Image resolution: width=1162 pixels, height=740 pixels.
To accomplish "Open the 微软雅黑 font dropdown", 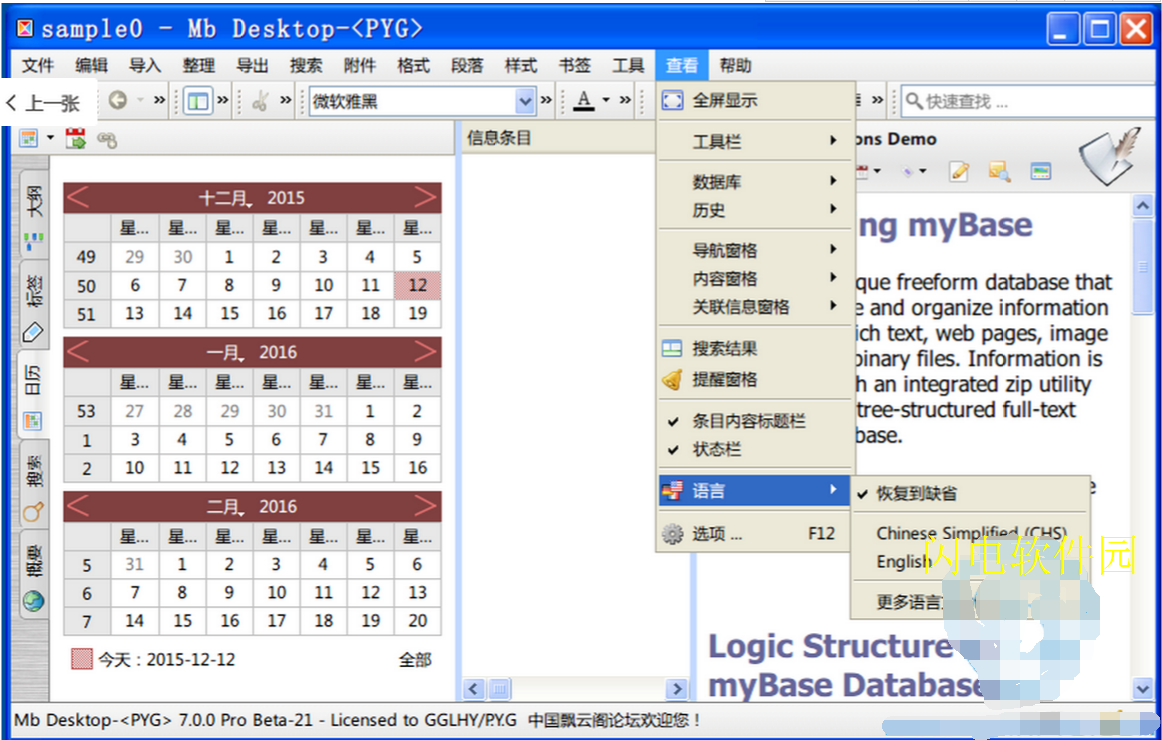I will pyautogui.click(x=525, y=101).
